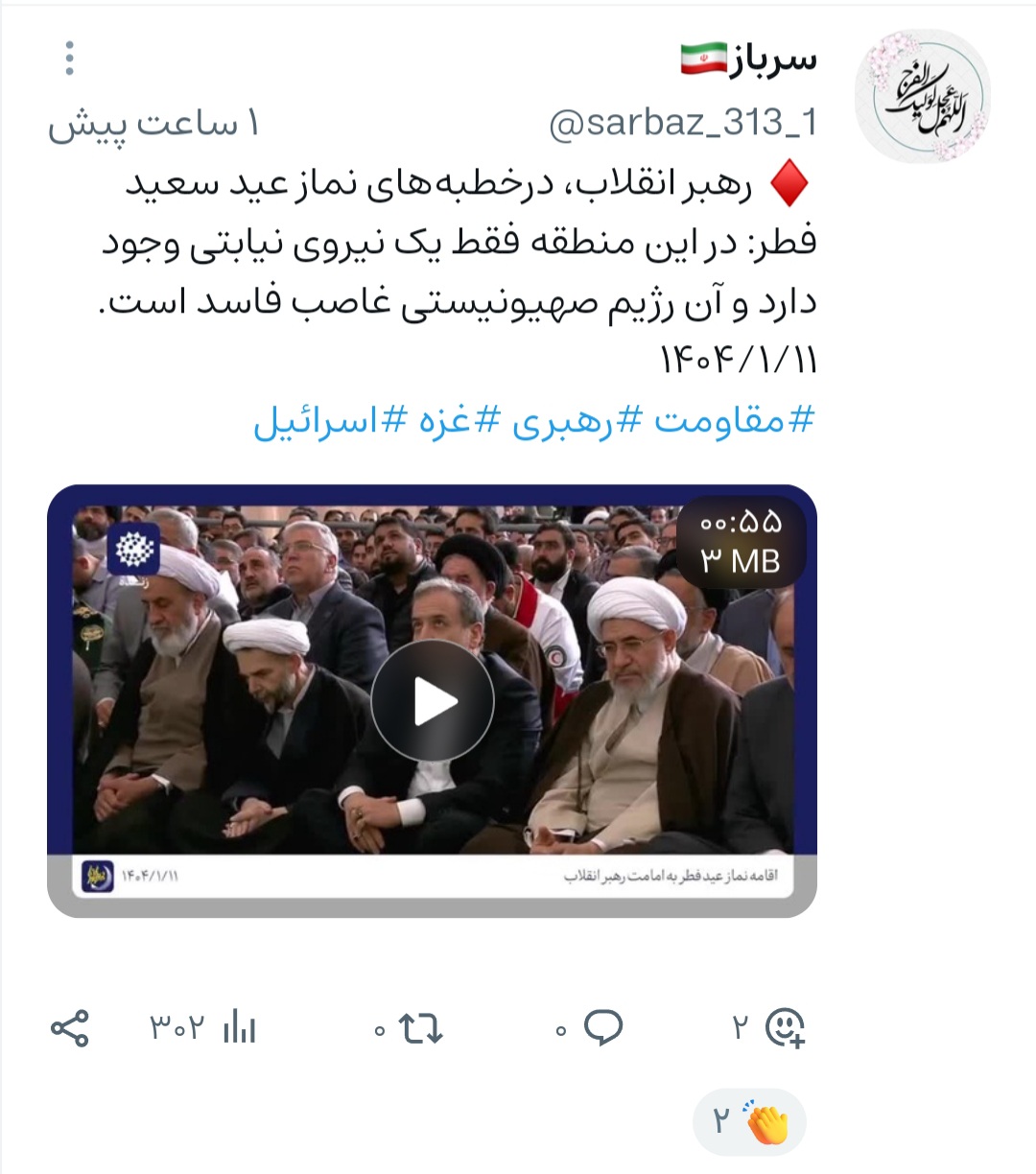Play the video with center play button
Image resolution: width=1036 pixels, height=1174 pixels.
(433, 701)
